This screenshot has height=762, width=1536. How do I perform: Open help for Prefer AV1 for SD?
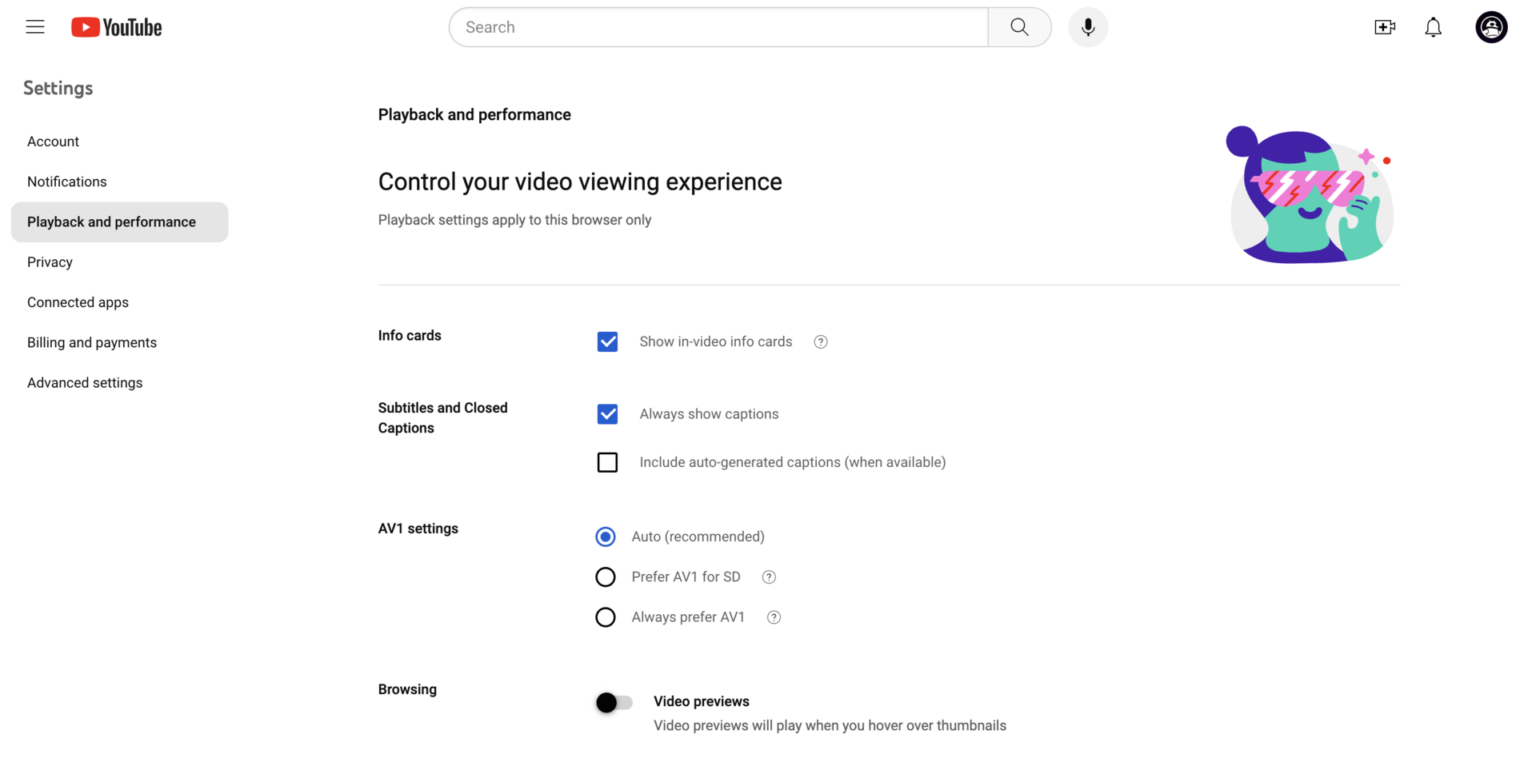pyautogui.click(x=768, y=577)
